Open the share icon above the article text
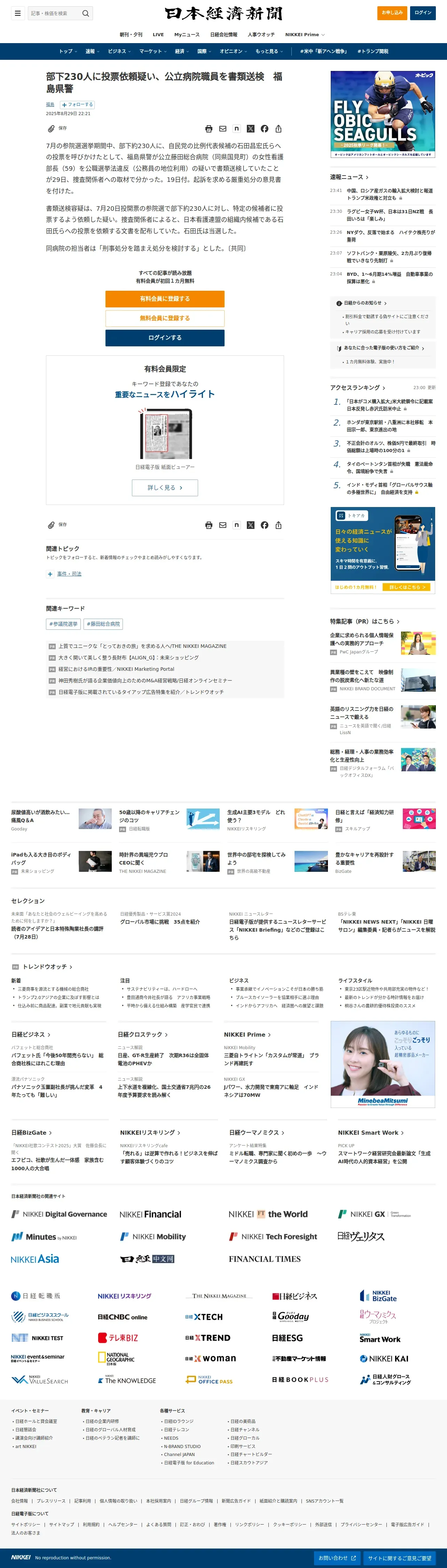The width and height of the screenshot is (447, 1568). (x=278, y=128)
